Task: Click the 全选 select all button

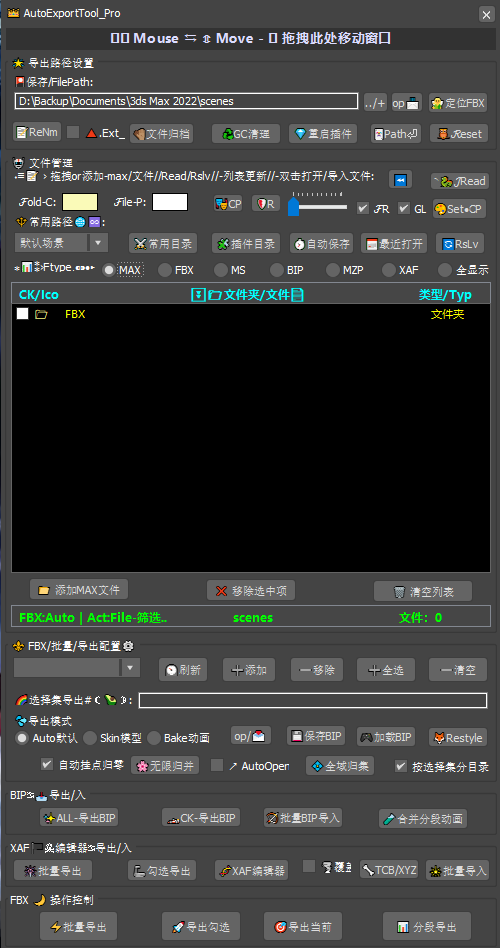Action: click(386, 669)
